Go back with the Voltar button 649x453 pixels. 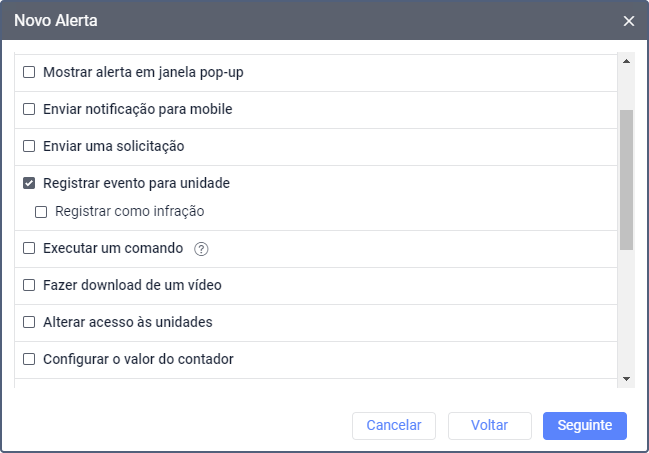pos(490,425)
